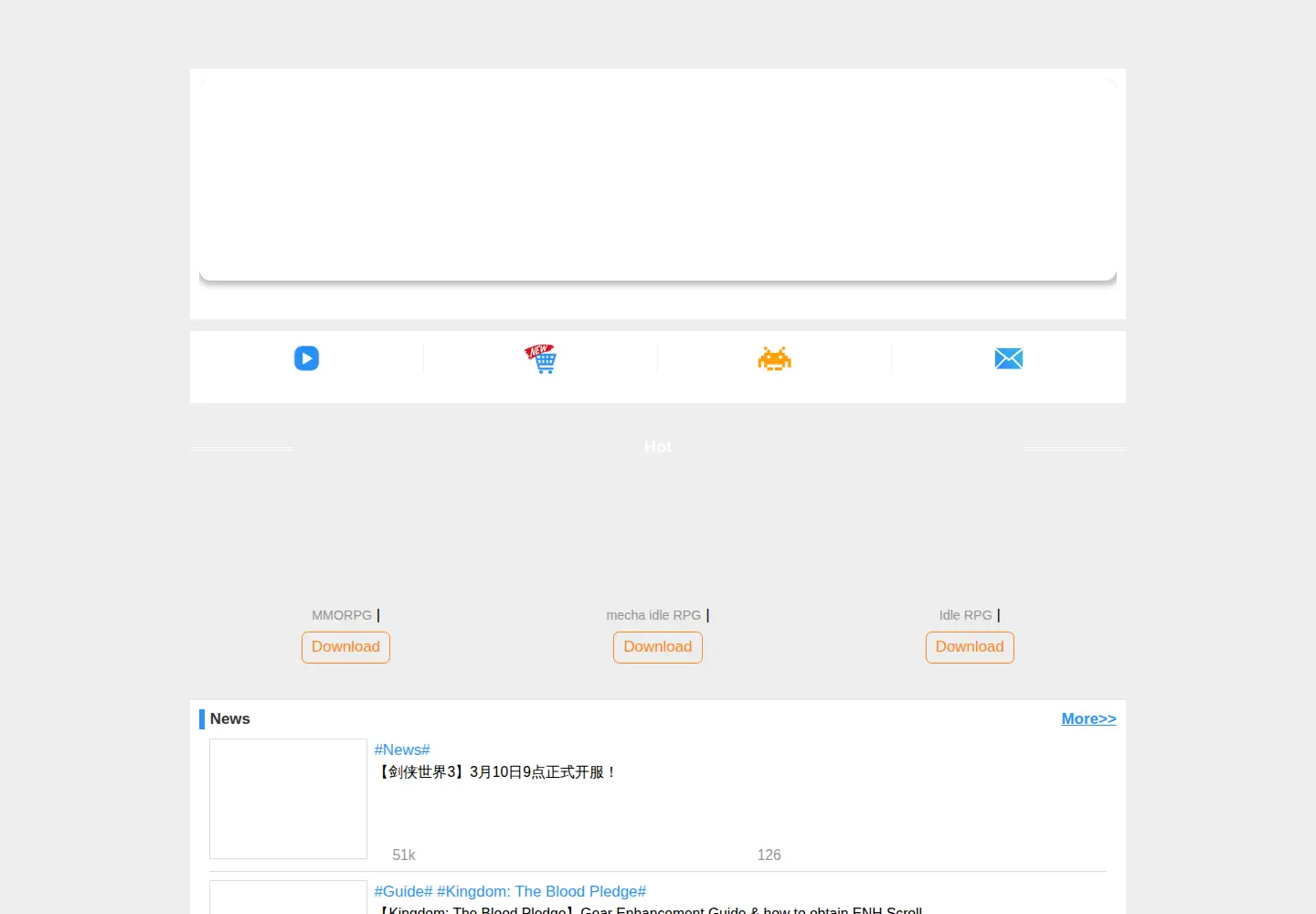1316x914 pixels.
Task: Click the blue play video icon
Action: click(306, 358)
